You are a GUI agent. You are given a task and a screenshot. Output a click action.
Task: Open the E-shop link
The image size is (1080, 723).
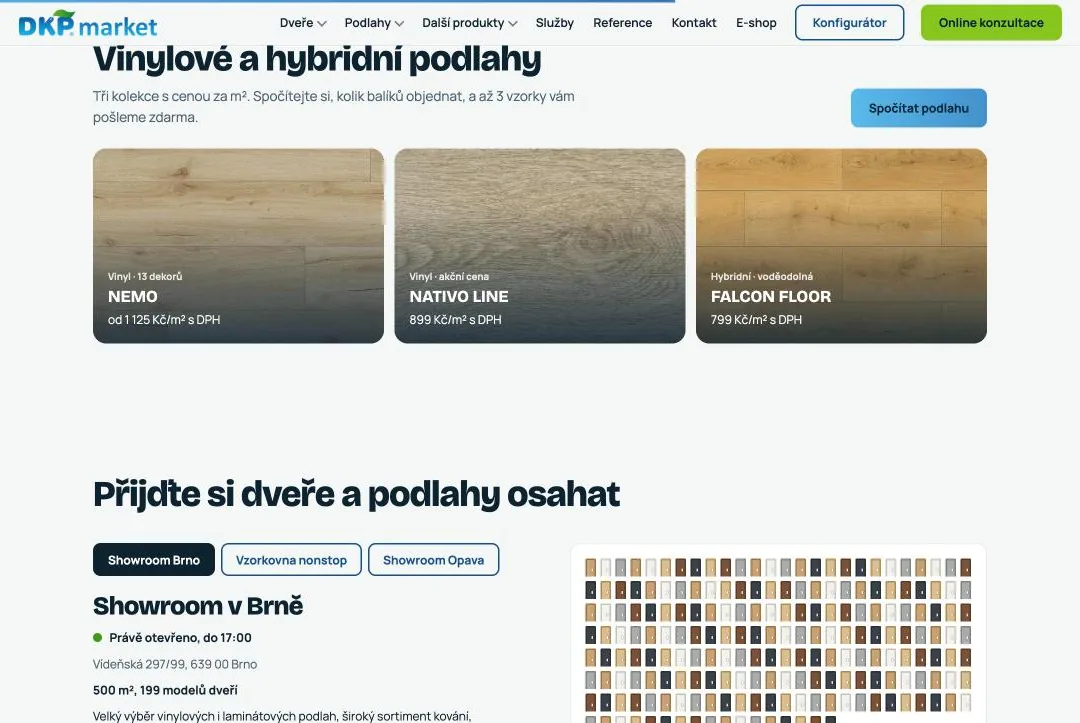tap(756, 23)
